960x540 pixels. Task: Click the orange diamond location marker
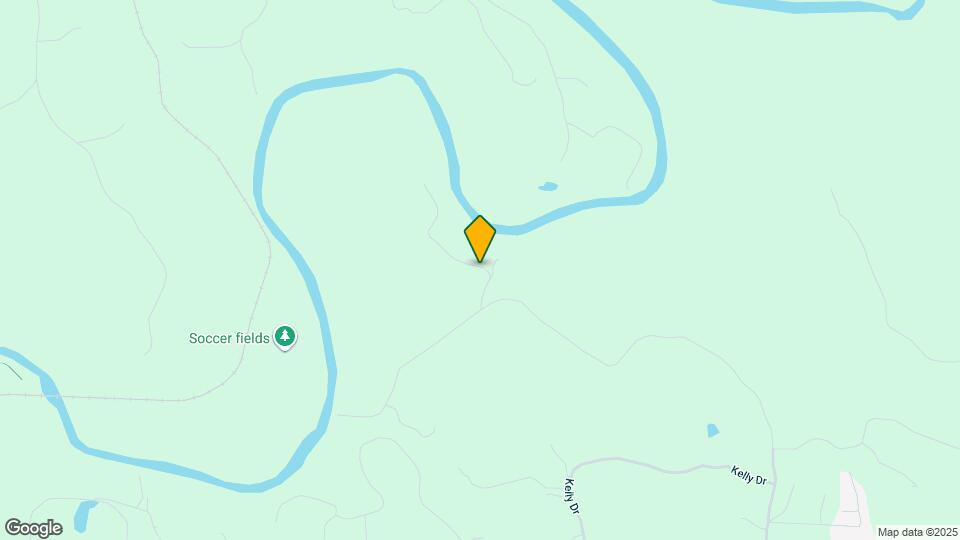point(479,238)
